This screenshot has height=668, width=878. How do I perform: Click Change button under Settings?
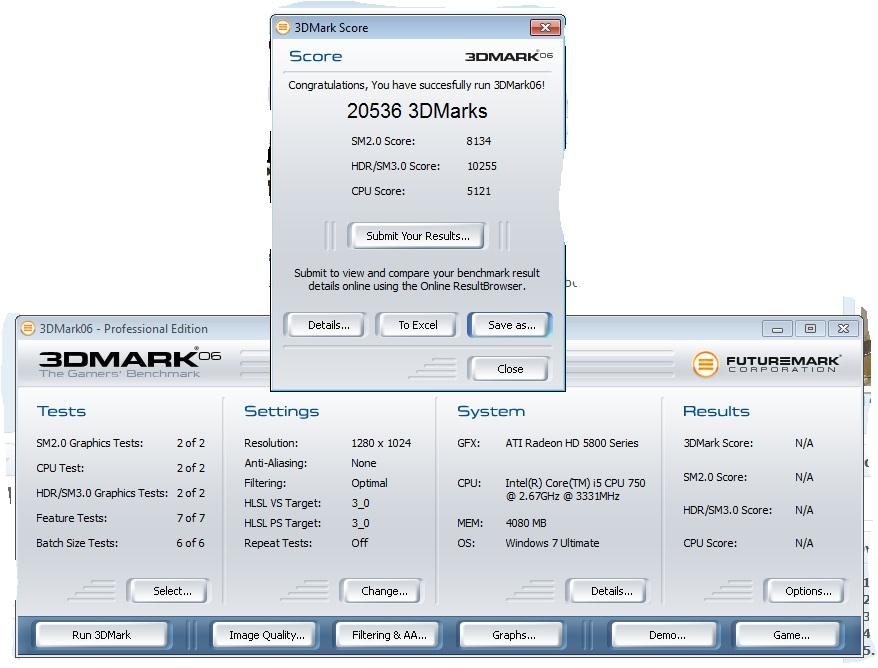[384, 591]
